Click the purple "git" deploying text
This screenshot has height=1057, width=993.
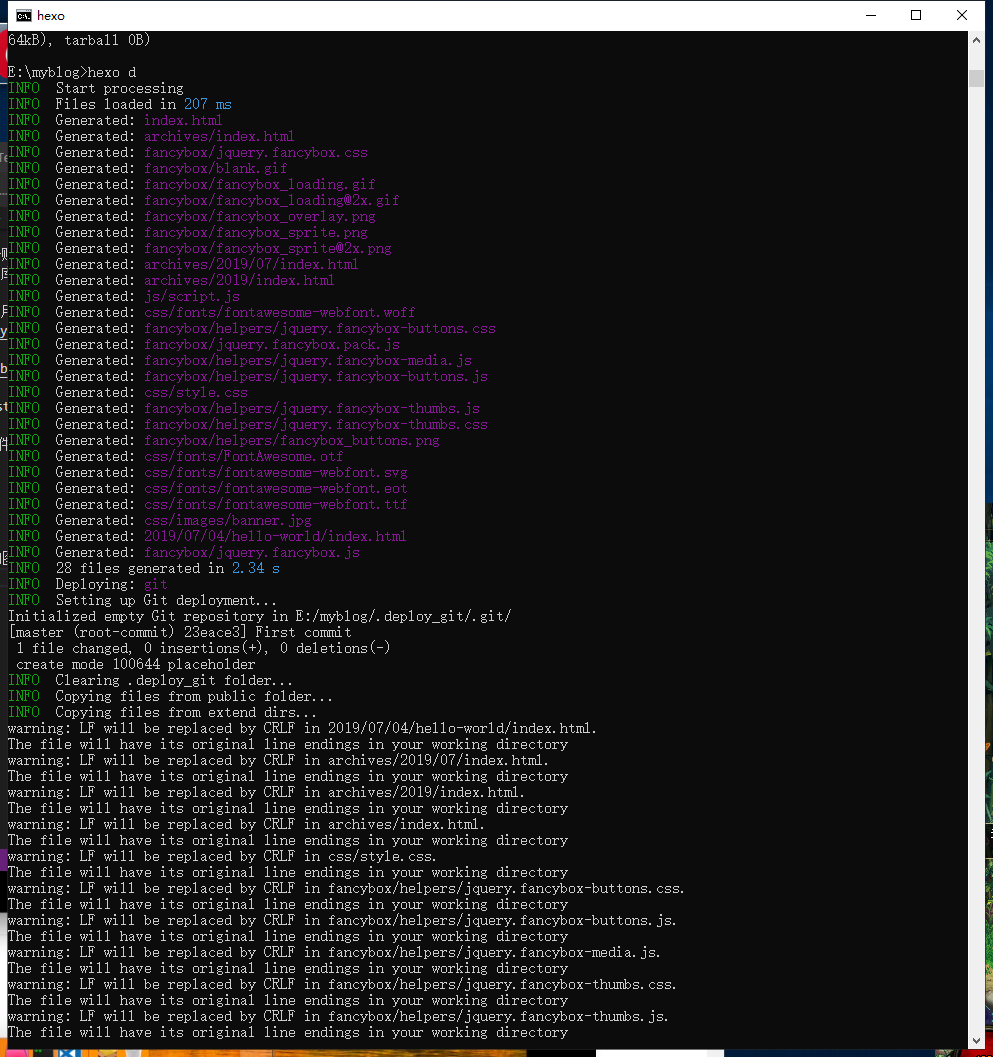(155, 584)
